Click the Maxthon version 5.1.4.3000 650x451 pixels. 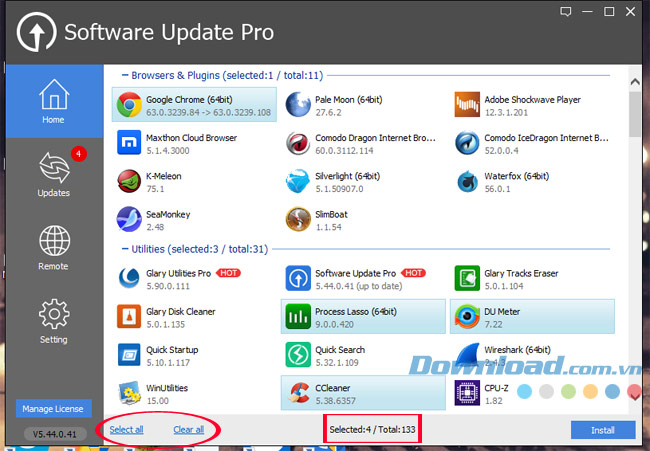167,151
